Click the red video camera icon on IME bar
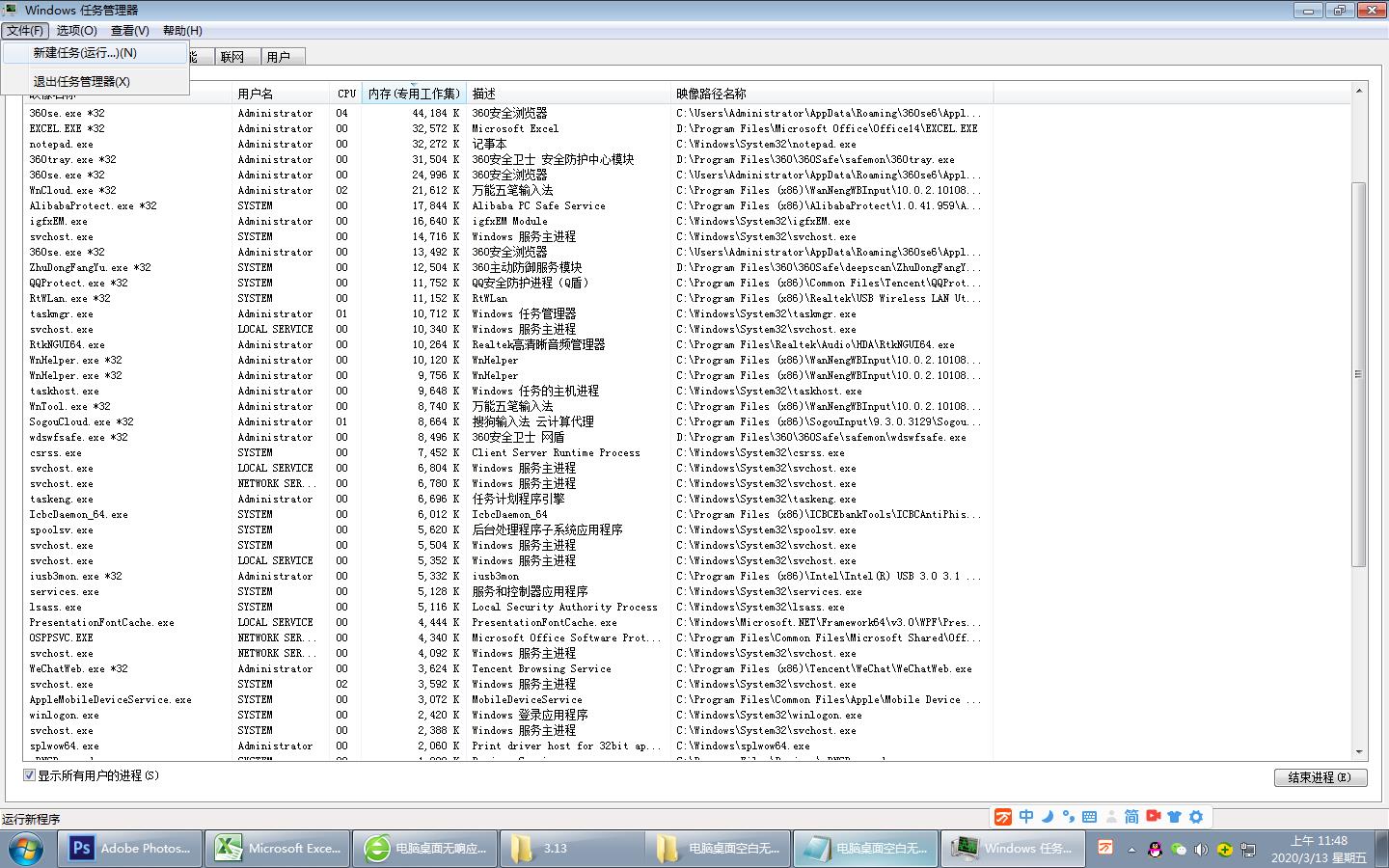1389x868 pixels. [1153, 817]
